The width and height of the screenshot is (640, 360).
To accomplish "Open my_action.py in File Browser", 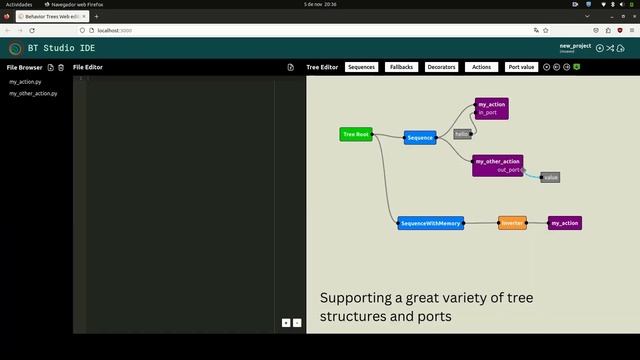I will 25,82.
